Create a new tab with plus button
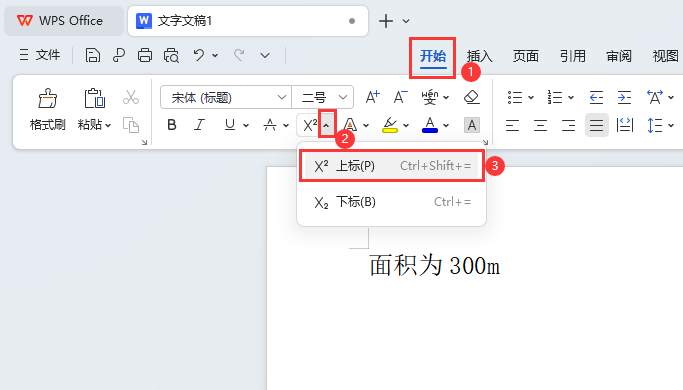The image size is (683, 390). (386, 20)
